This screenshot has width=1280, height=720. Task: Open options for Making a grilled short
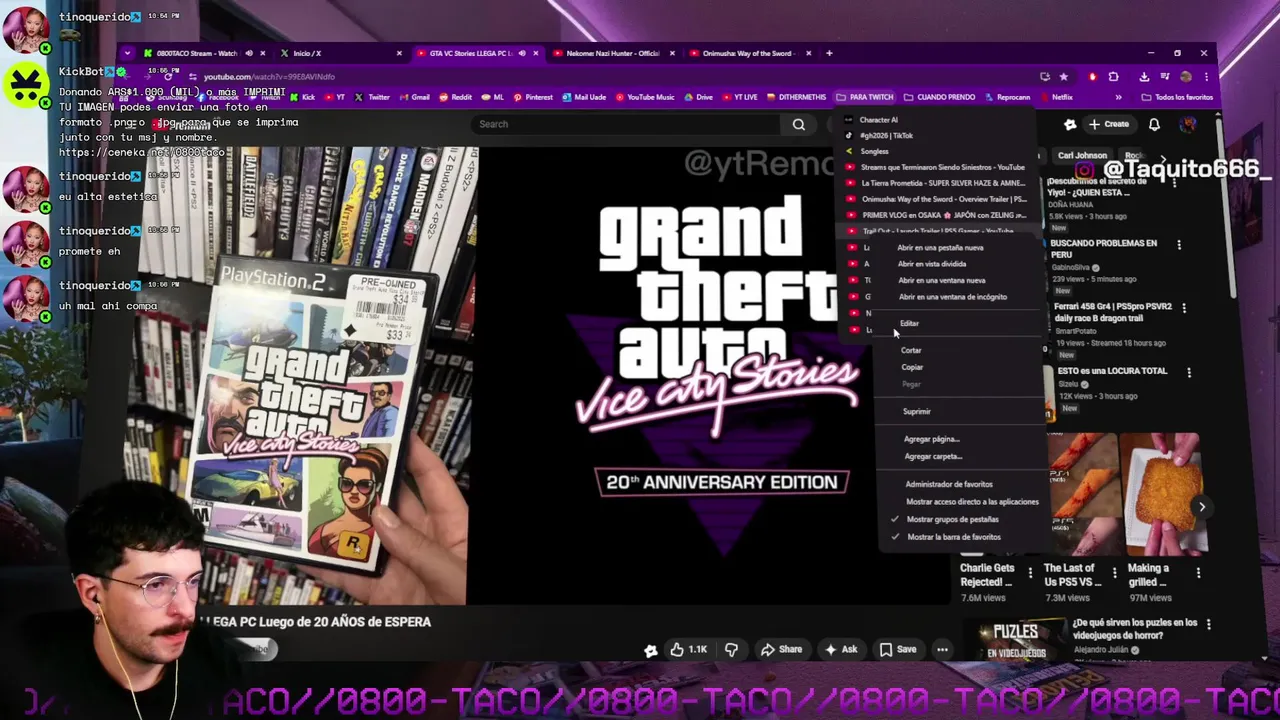[x=1198, y=574]
